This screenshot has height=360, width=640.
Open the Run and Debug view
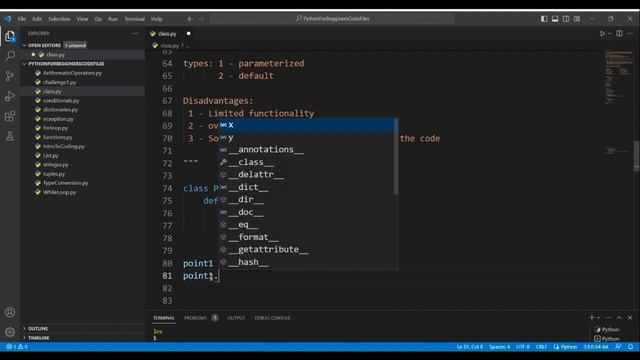pos(10,96)
